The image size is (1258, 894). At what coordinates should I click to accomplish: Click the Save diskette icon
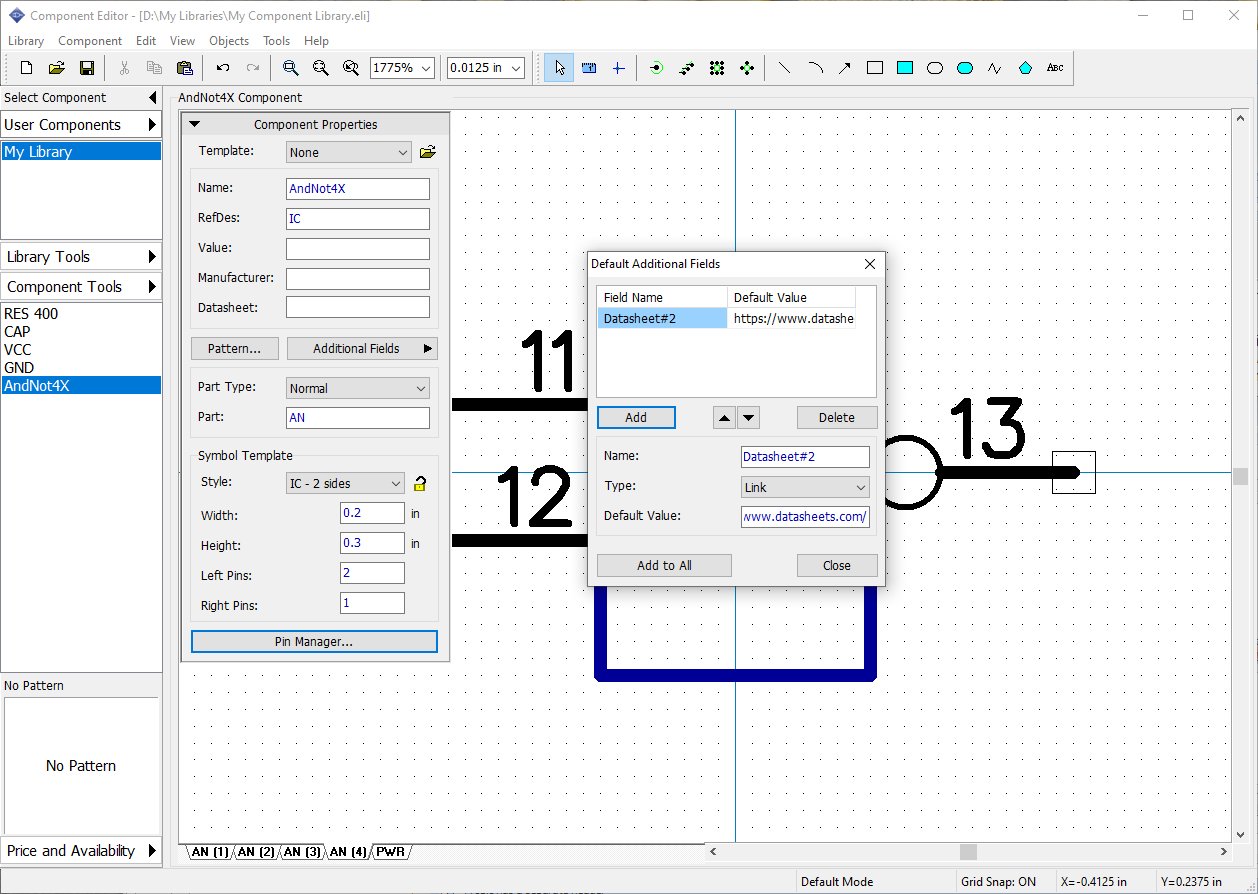point(87,68)
